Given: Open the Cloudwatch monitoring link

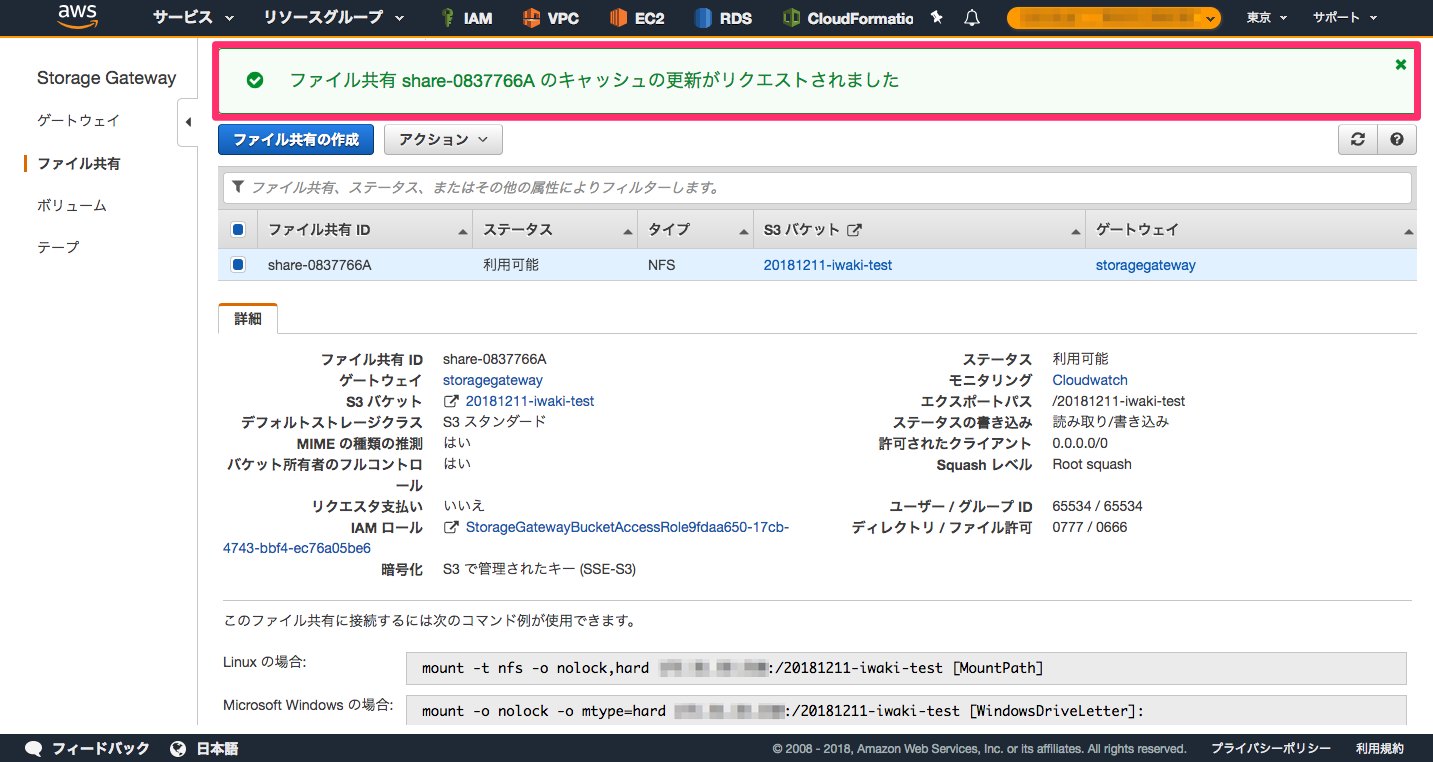Looking at the screenshot, I should pos(1090,380).
